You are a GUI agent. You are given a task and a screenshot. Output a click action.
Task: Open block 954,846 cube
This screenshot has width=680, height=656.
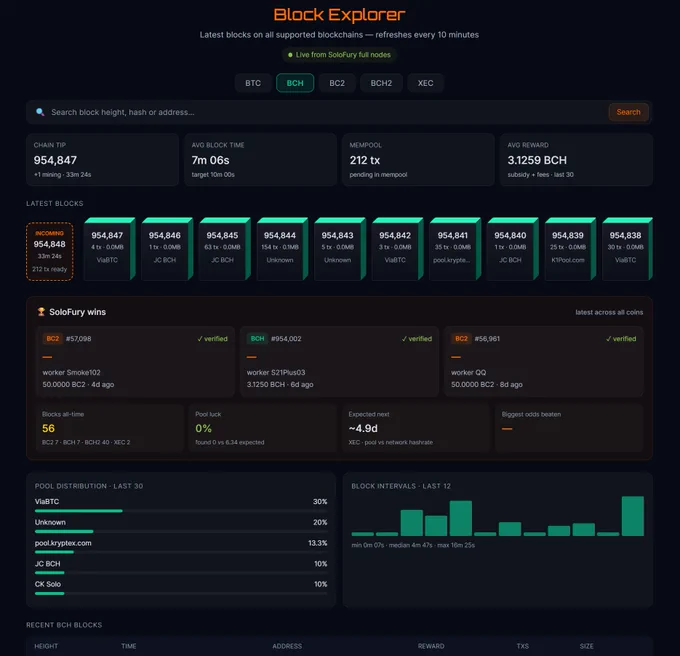pyautogui.click(x=167, y=249)
